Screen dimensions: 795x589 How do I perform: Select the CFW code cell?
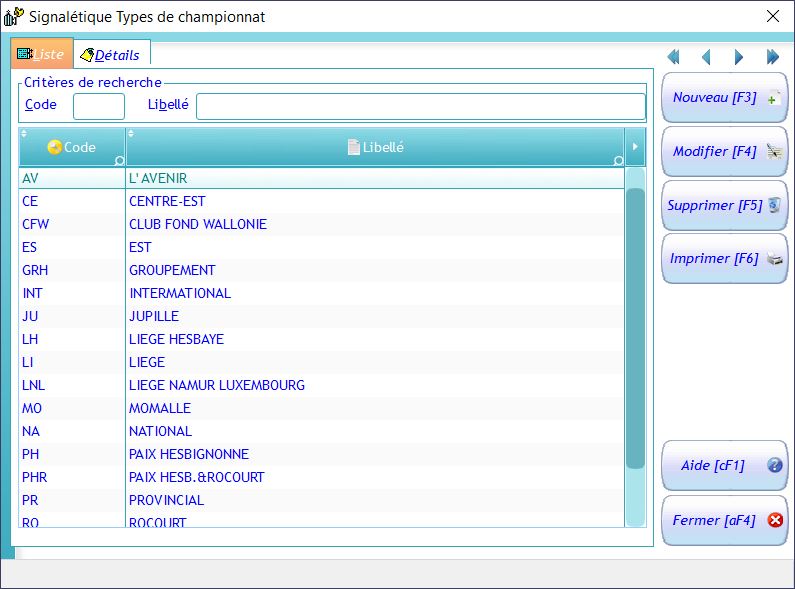[x=72, y=224]
